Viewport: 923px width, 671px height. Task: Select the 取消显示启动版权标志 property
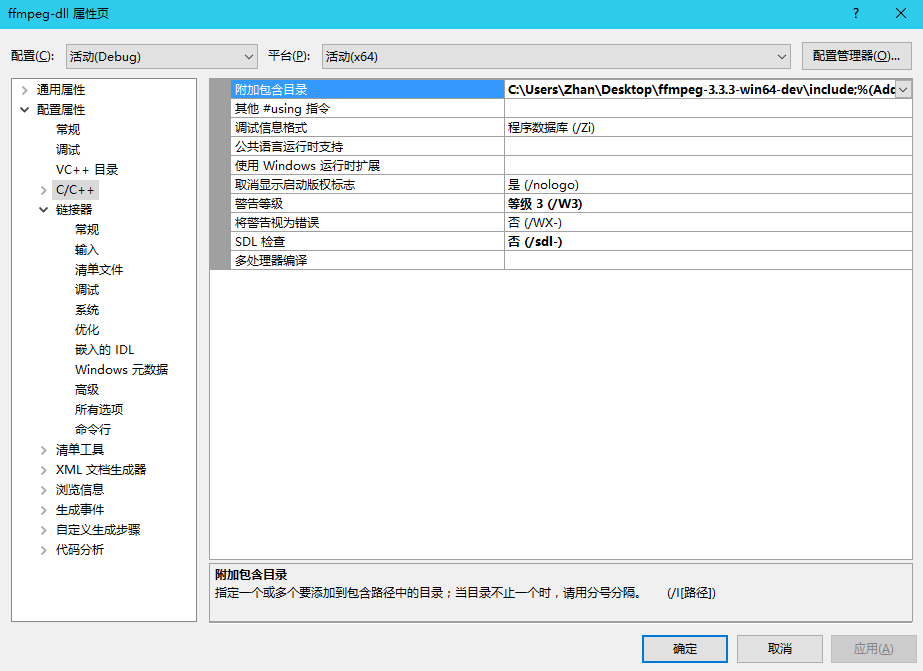pos(367,185)
